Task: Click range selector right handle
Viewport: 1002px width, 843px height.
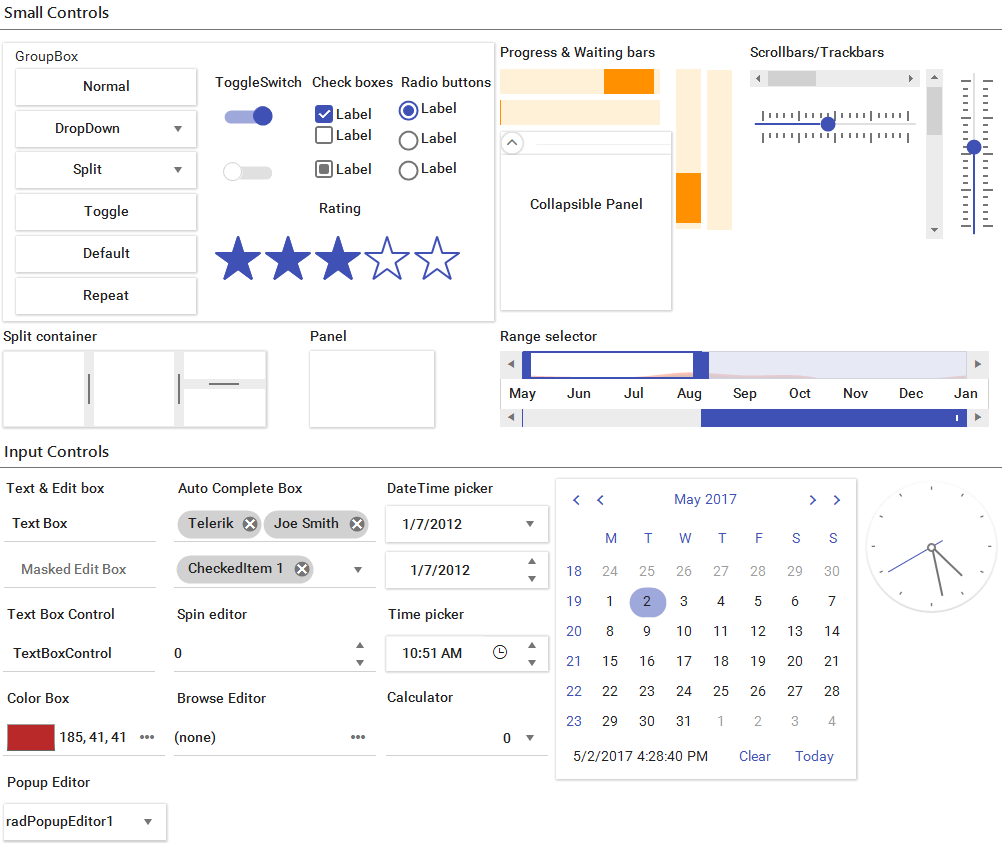Action: (701, 365)
